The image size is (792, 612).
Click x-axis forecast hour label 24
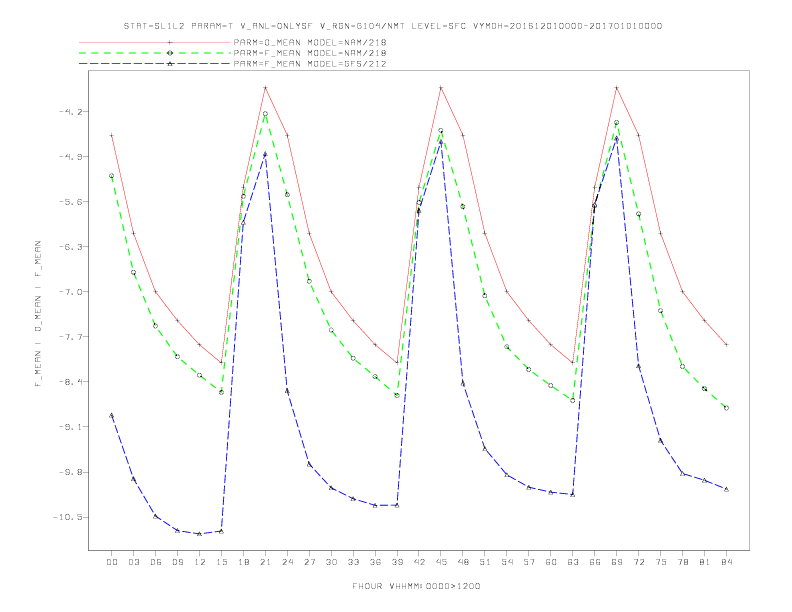tap(287, 562)
